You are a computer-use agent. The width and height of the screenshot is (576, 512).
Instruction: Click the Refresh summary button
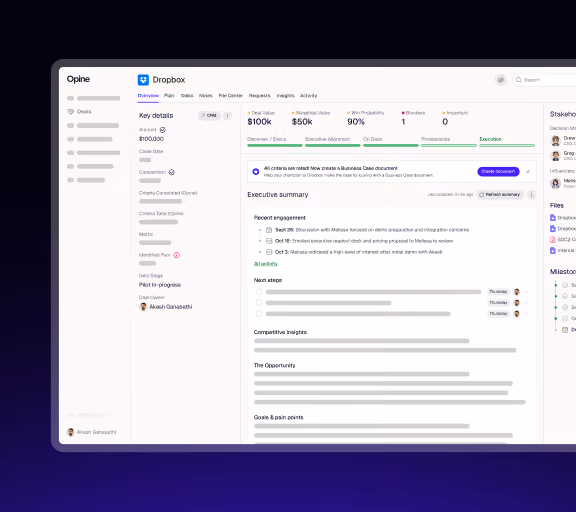click(500, 195)
